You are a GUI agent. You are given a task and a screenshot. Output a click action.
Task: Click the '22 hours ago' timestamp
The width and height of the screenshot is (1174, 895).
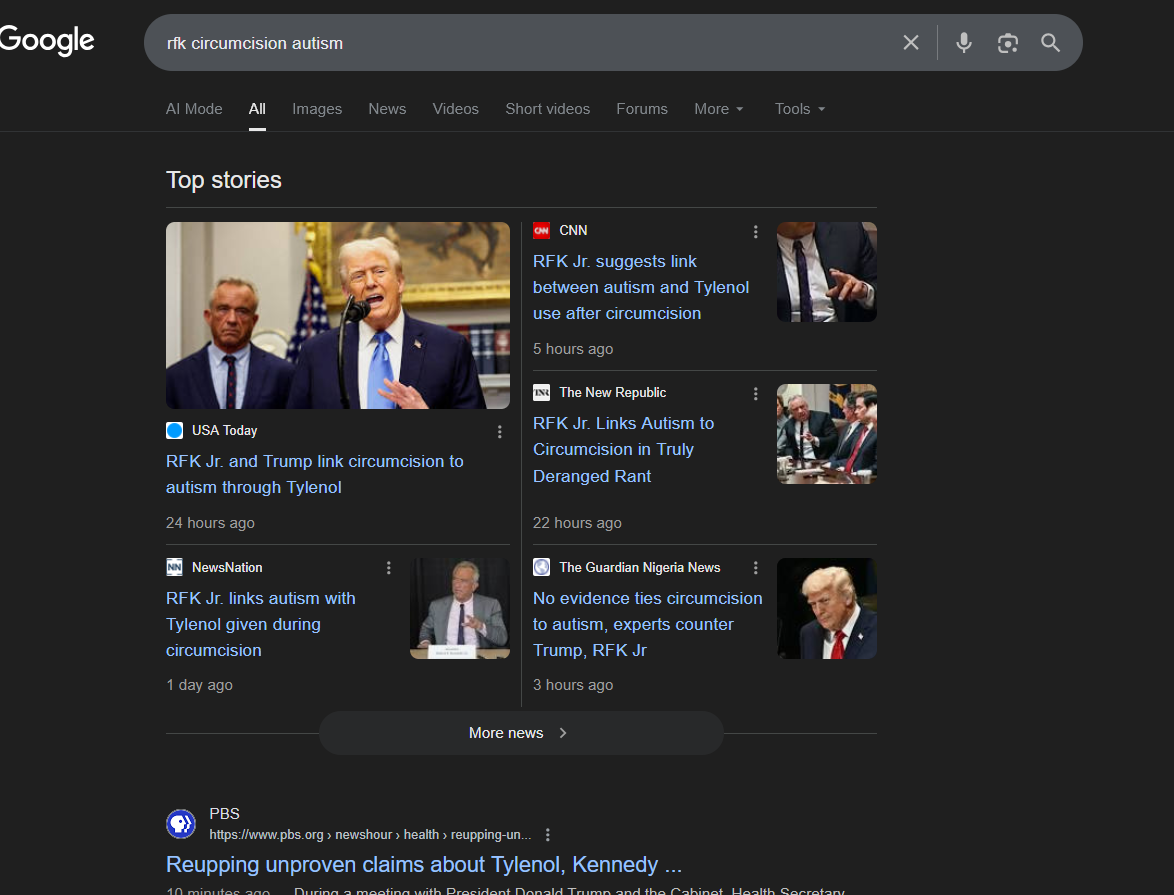point(577,523)
